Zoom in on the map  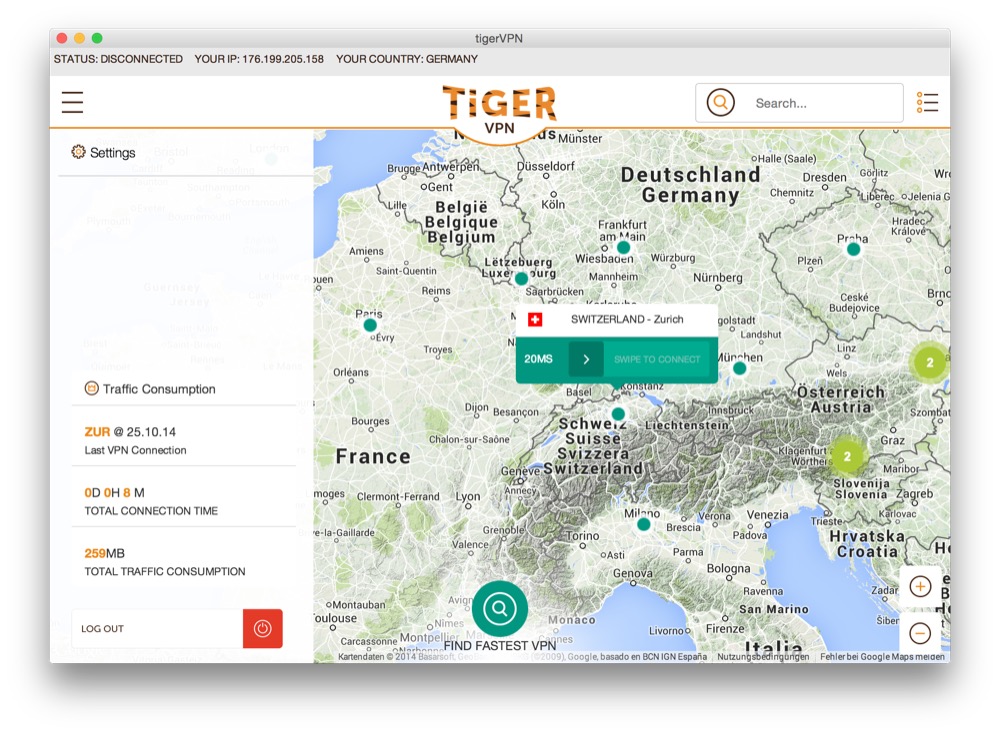pos(920,587)
